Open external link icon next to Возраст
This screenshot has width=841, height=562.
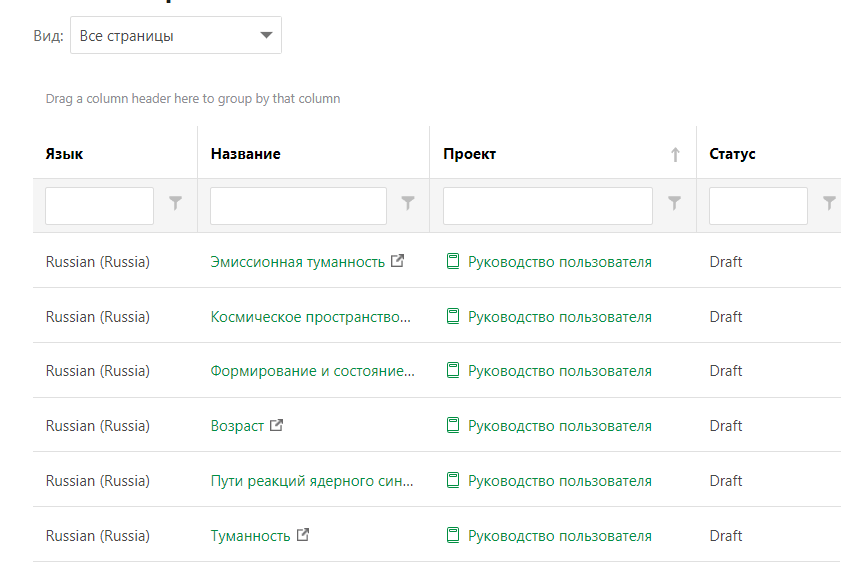(277, 425)
